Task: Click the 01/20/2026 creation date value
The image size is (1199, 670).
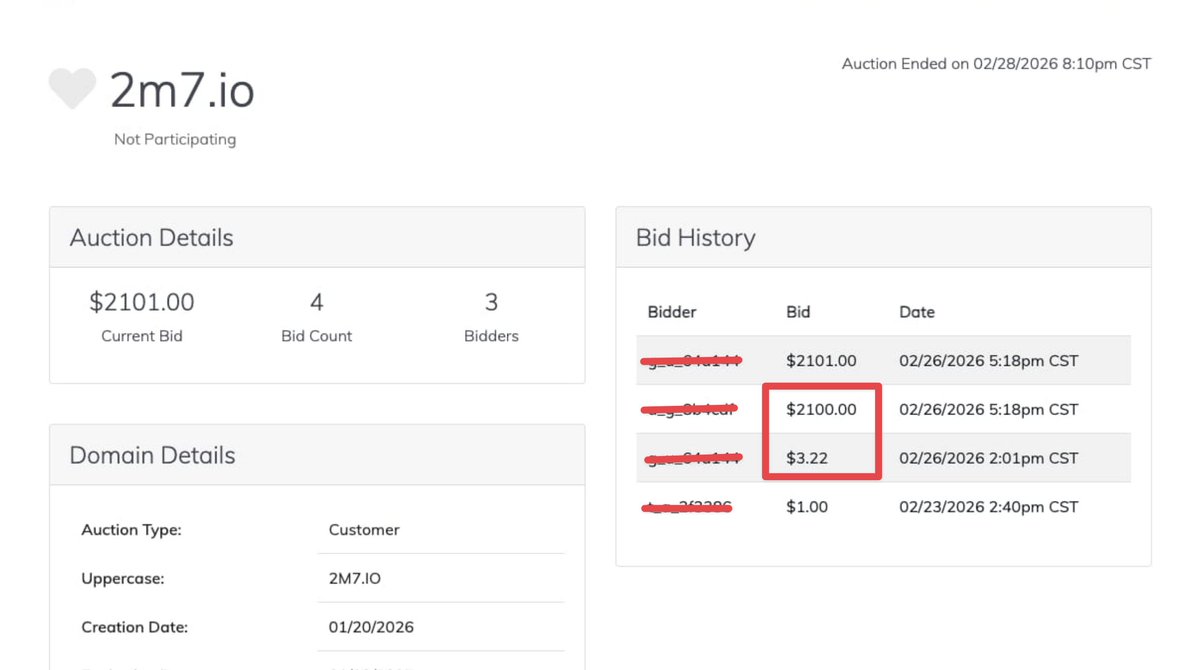Action: (371, 627)
